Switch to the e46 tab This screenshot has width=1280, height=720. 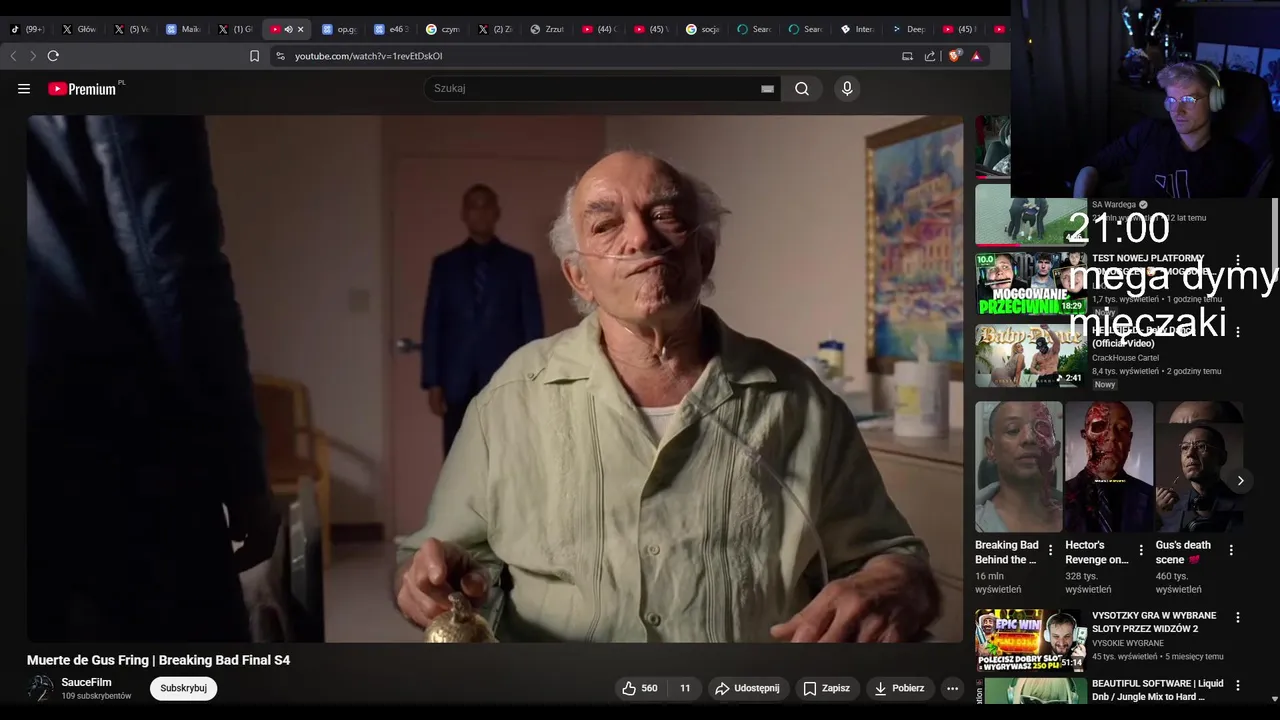pos(391,29)
